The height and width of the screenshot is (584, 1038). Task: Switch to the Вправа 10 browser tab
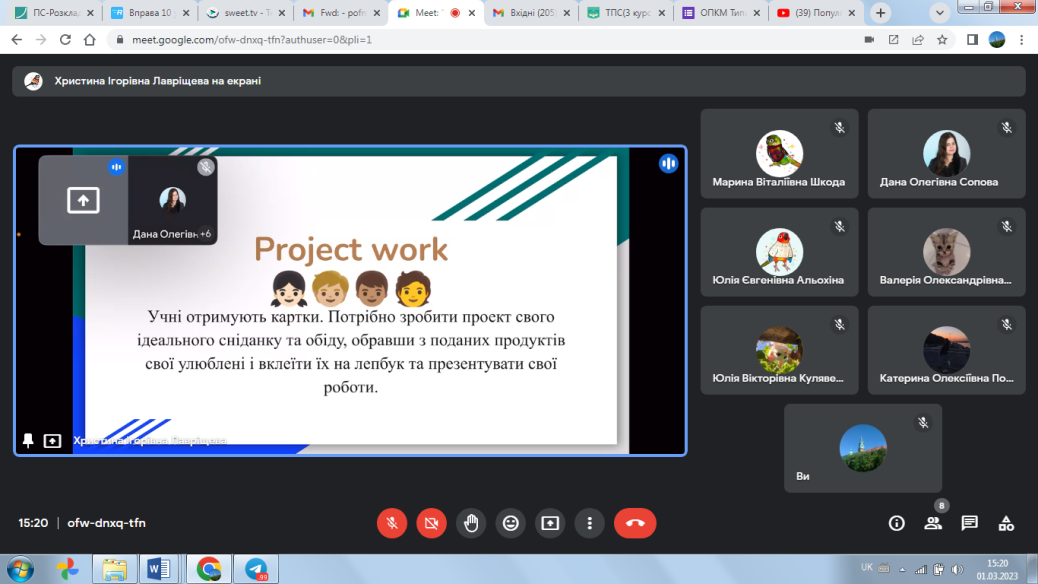[151, 13]
